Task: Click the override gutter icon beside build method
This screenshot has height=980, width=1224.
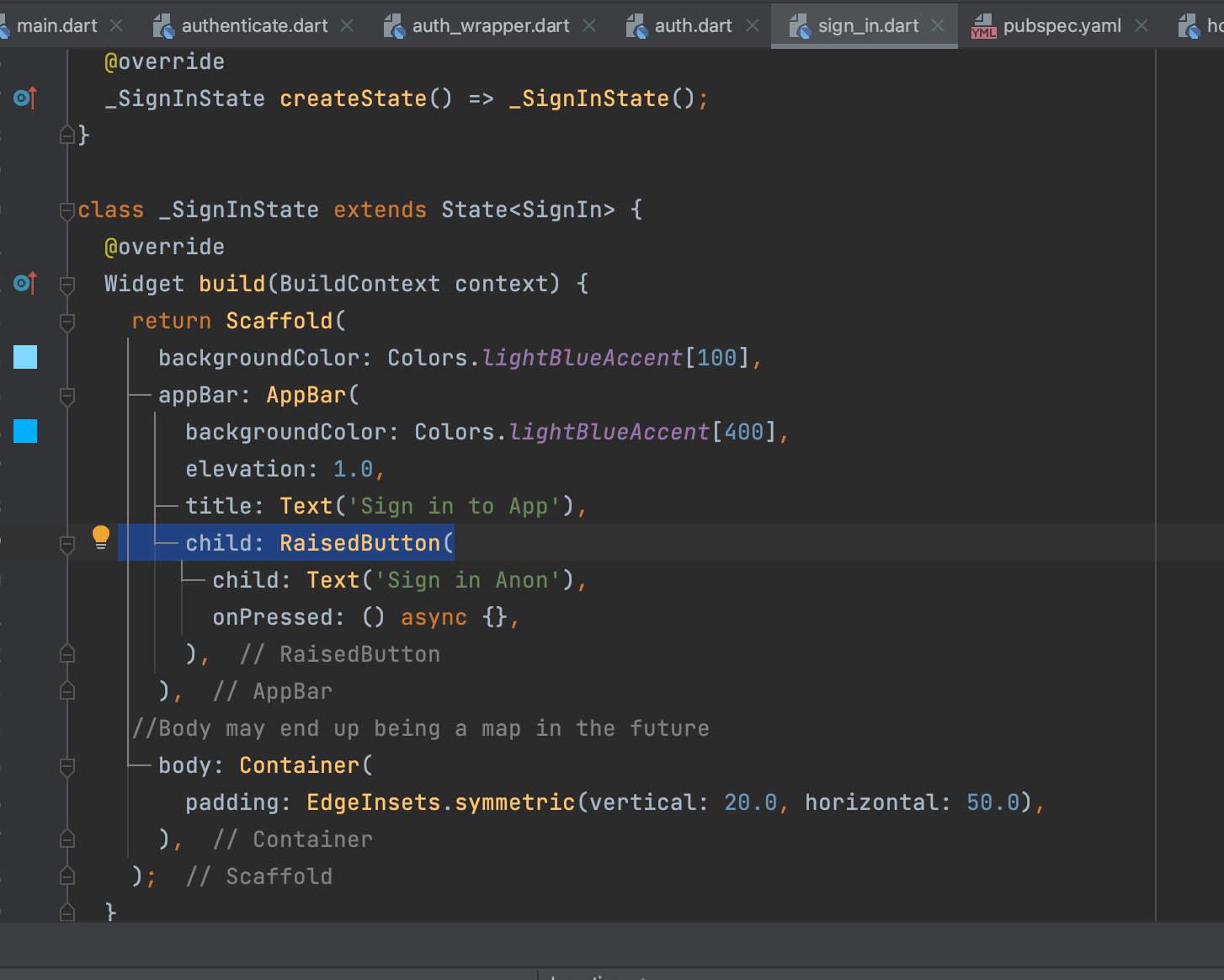Action: point(25,283)
